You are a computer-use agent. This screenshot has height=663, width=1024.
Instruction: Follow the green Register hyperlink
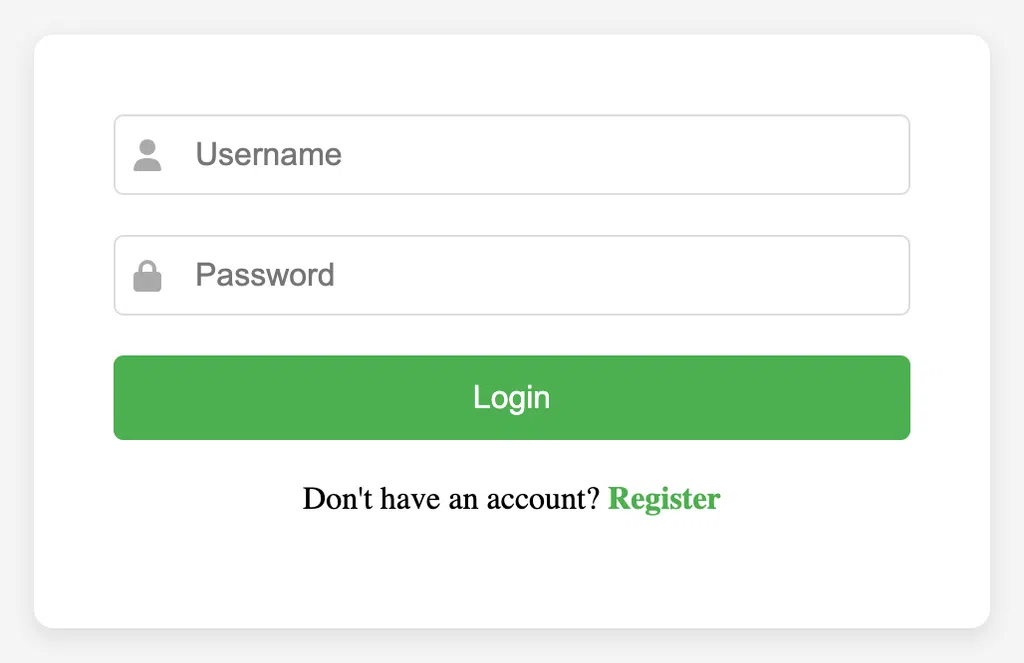click(664, 499)
